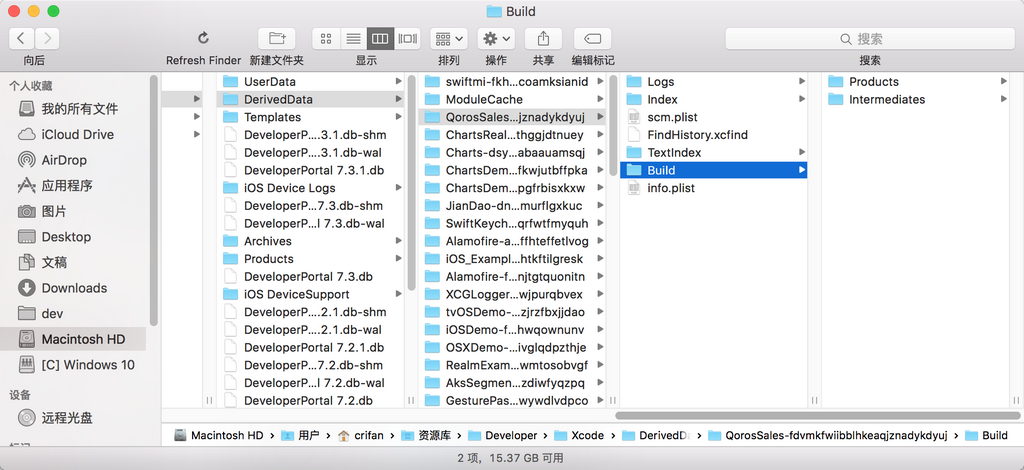The height and width of the screenshot is (470, 1024).
Task: Expand the Index folder arrow
Action: pyautogui.click(x=802, y=99)
